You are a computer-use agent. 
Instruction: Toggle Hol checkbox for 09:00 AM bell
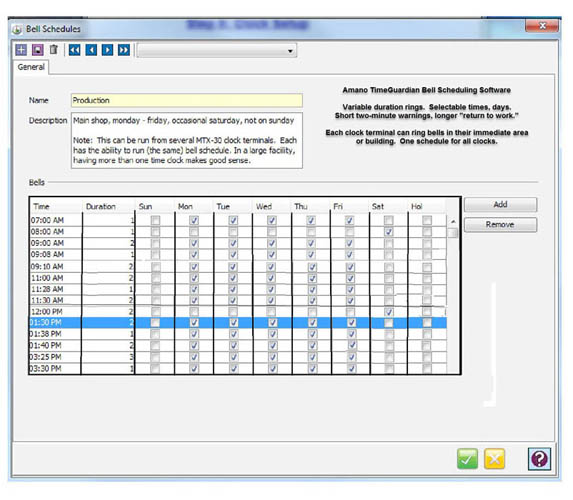tap(427, 243)
